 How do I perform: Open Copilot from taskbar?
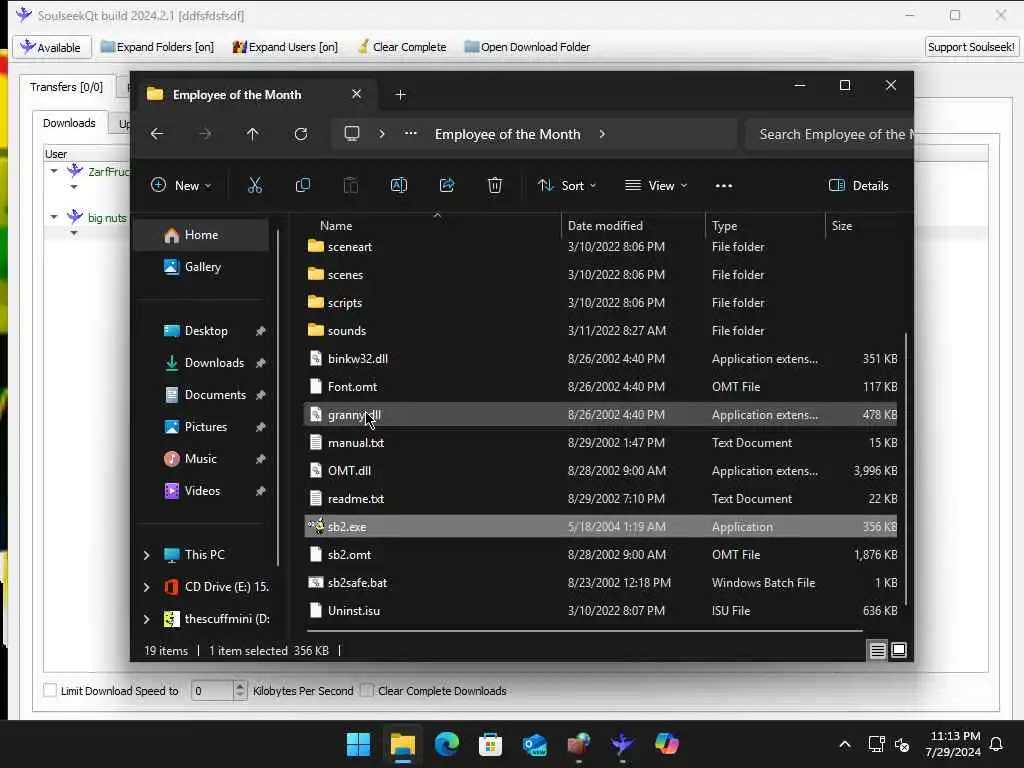pos(666,744)
